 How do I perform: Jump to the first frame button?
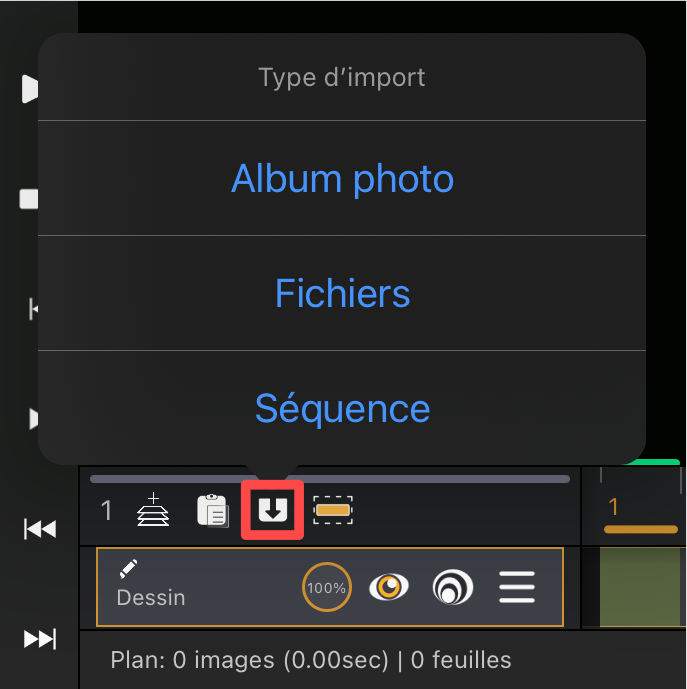40,529
